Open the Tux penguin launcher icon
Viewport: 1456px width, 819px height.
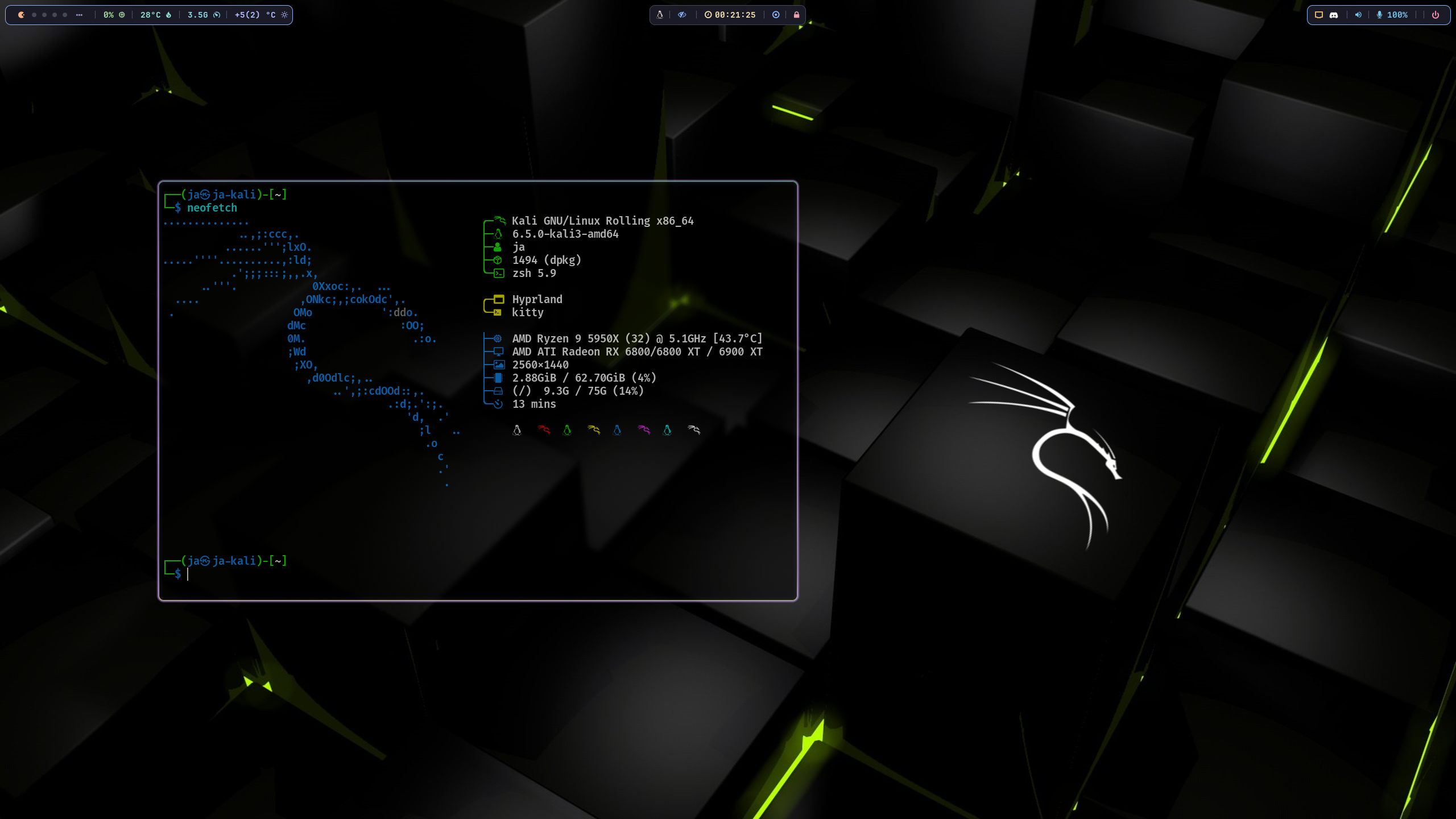pos(660,15)
